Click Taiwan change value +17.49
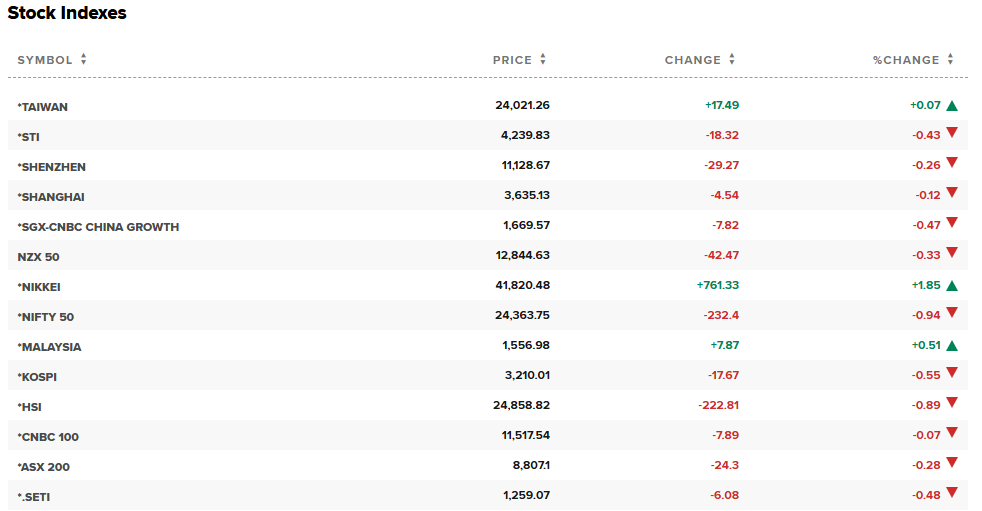 (x=722, y=105)
